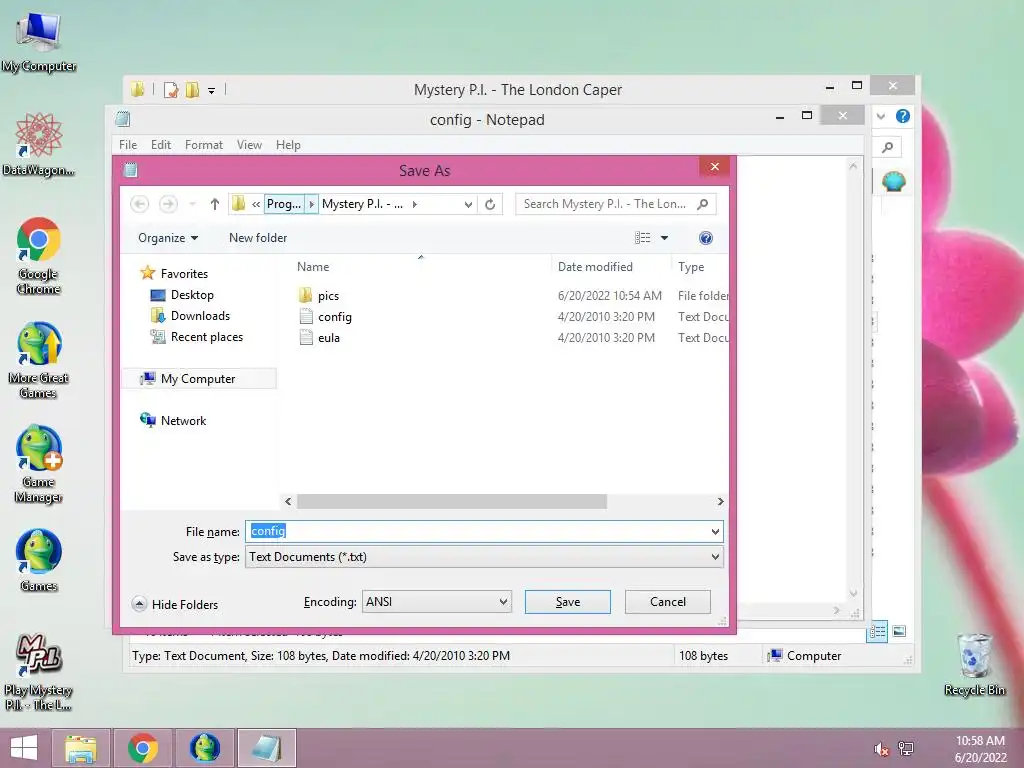Click Prog... breadcrumb segment
This screenshot has width=1024, height=768.
pyautogui.click(x=284, y=204)
